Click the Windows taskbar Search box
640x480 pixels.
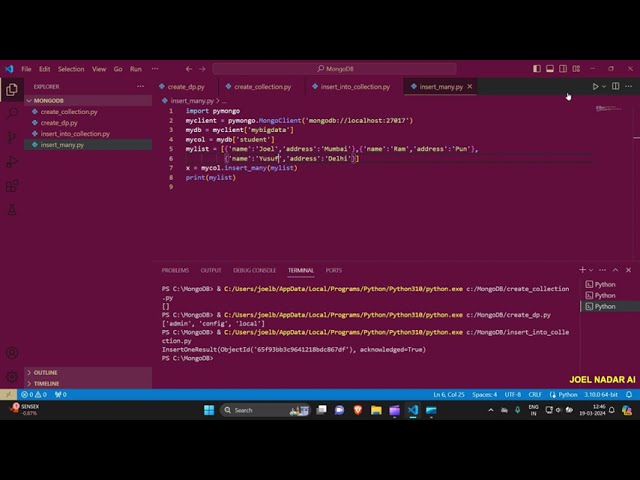pyautogui.click(x=265, y=410)
